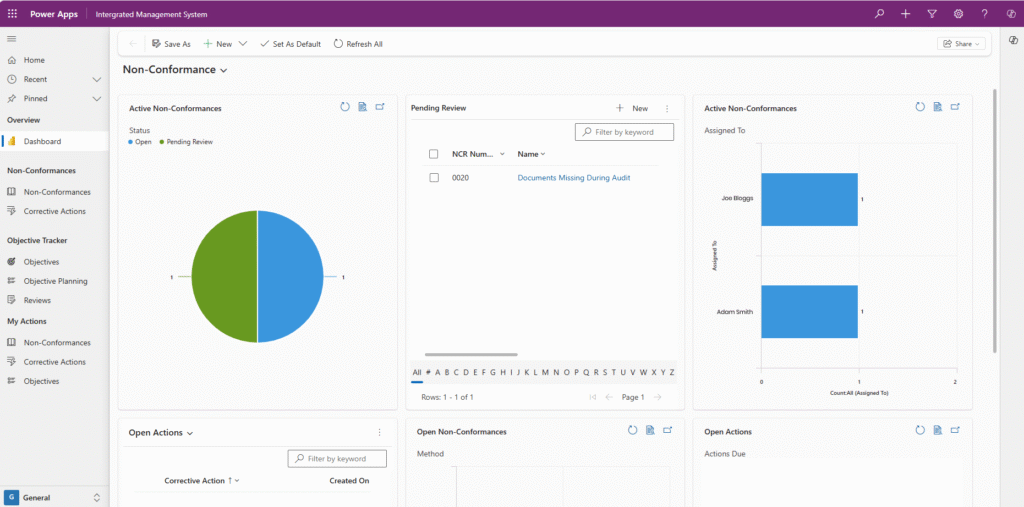Image resolution: width=1024 pixels, height=507 pixels.
Task: Toggle the select-all checkbox in Pending Review
Action: click(x=434, y=154)
